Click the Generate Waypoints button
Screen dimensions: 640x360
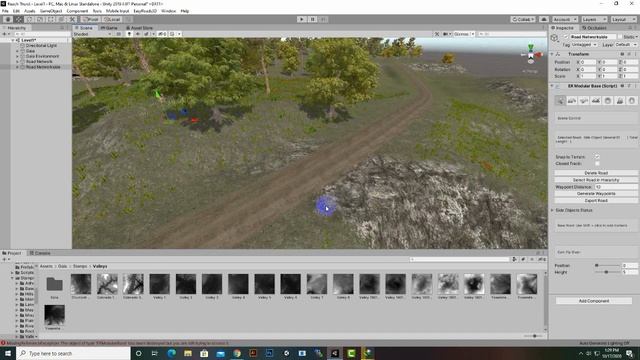click(596, 193)
